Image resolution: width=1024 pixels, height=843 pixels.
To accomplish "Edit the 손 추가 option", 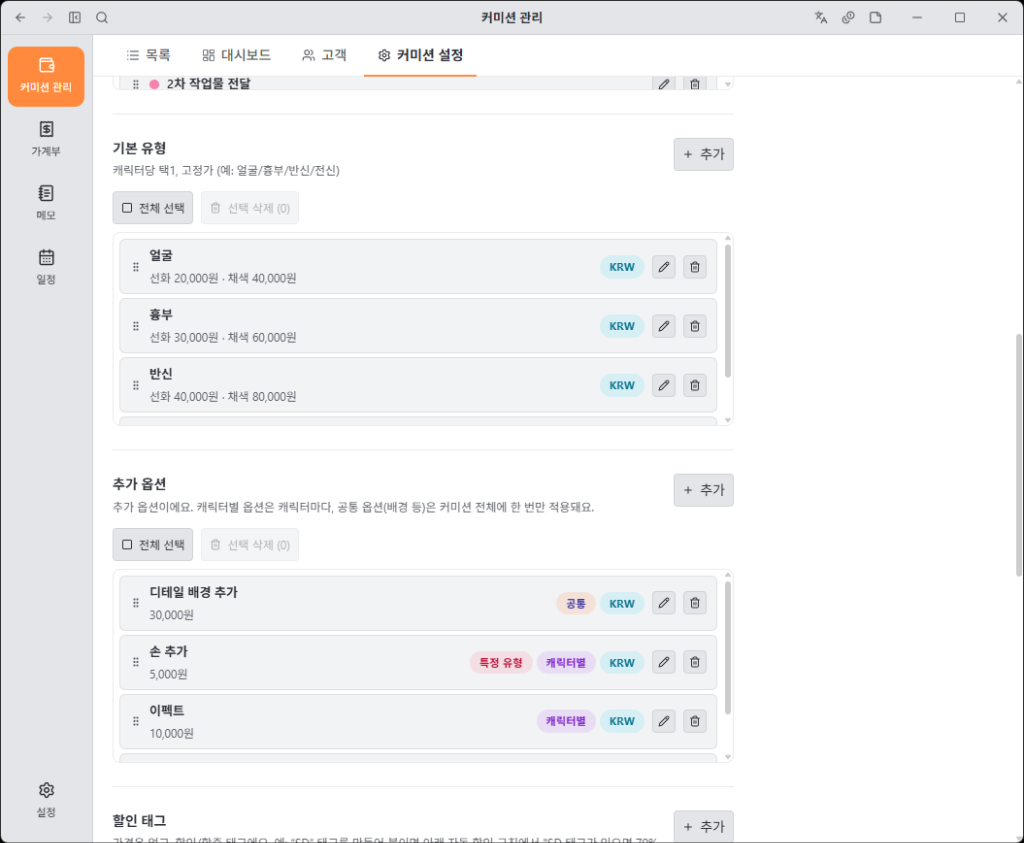I will click(x=664, y=663).
